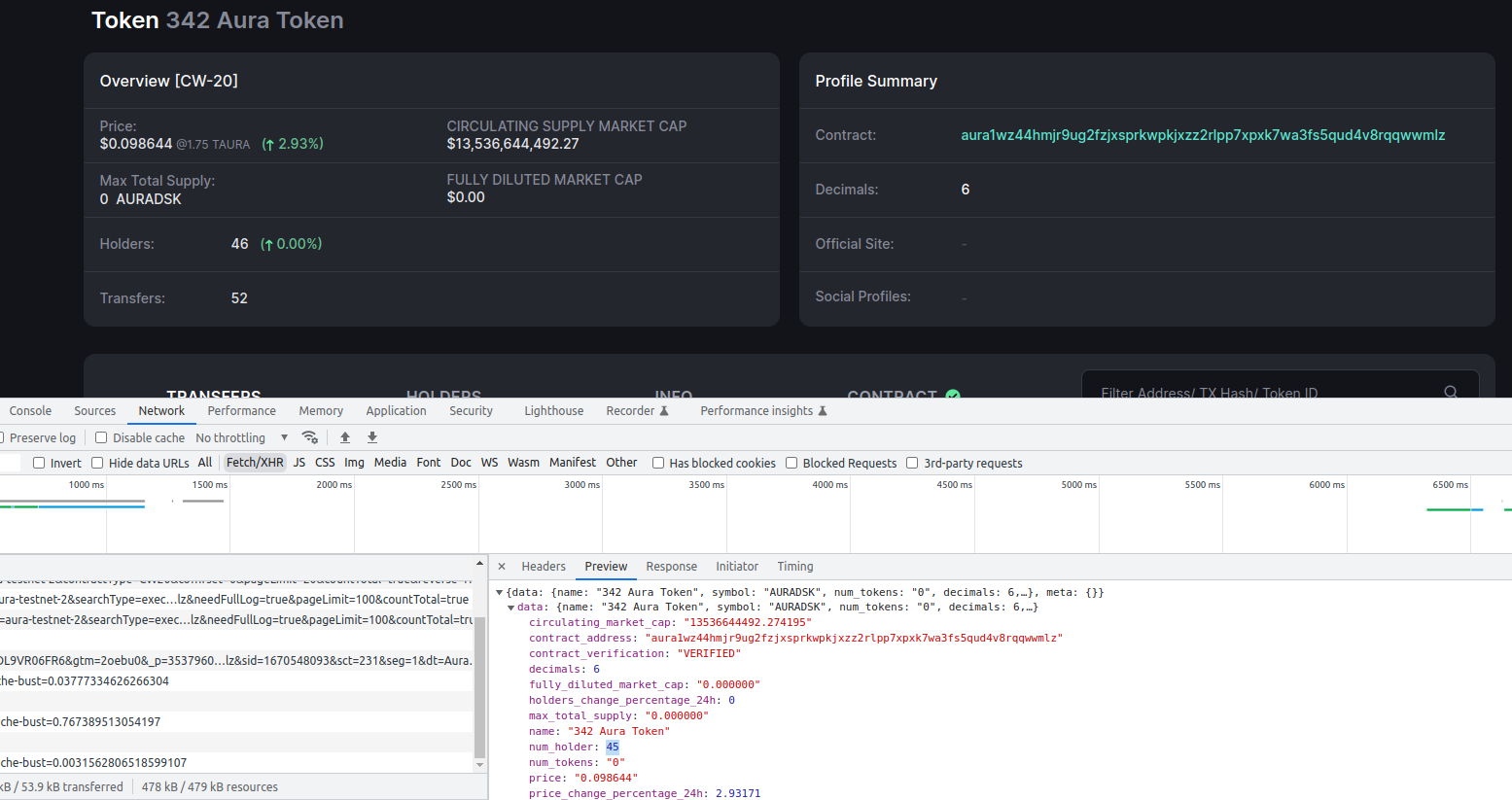
Task: Click the green up arrow beside 2.93%
Action: tap(268, 144)
